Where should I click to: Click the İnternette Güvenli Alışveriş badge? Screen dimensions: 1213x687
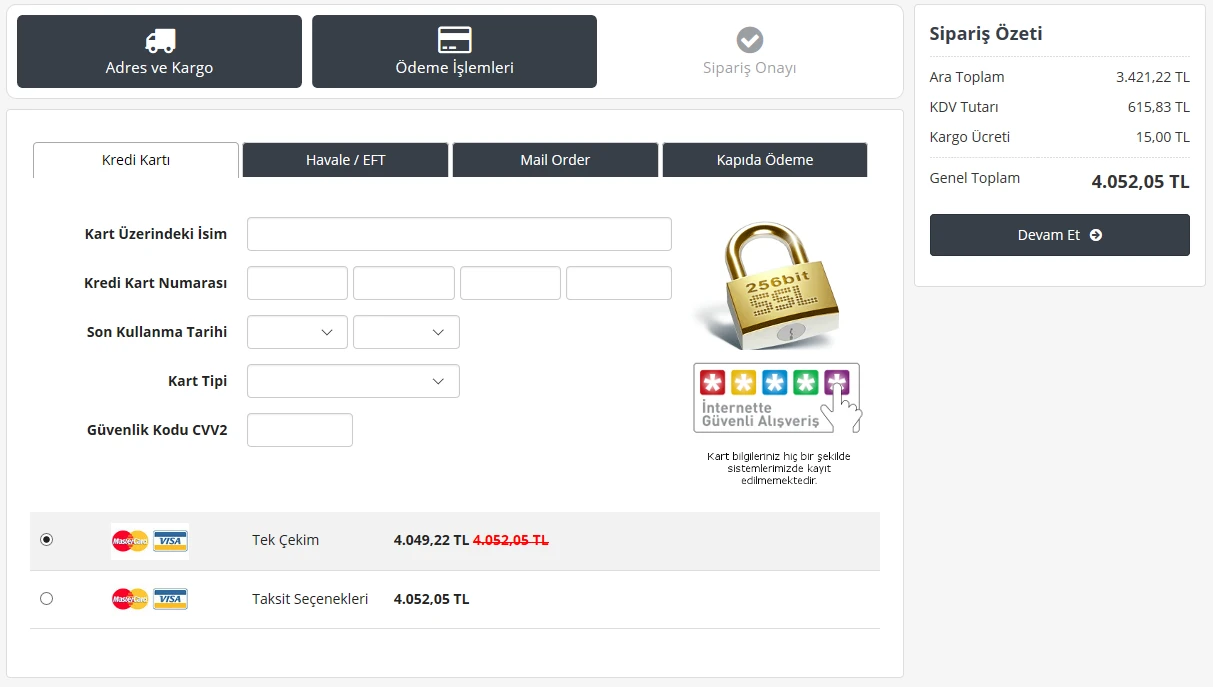click(777, 398)
